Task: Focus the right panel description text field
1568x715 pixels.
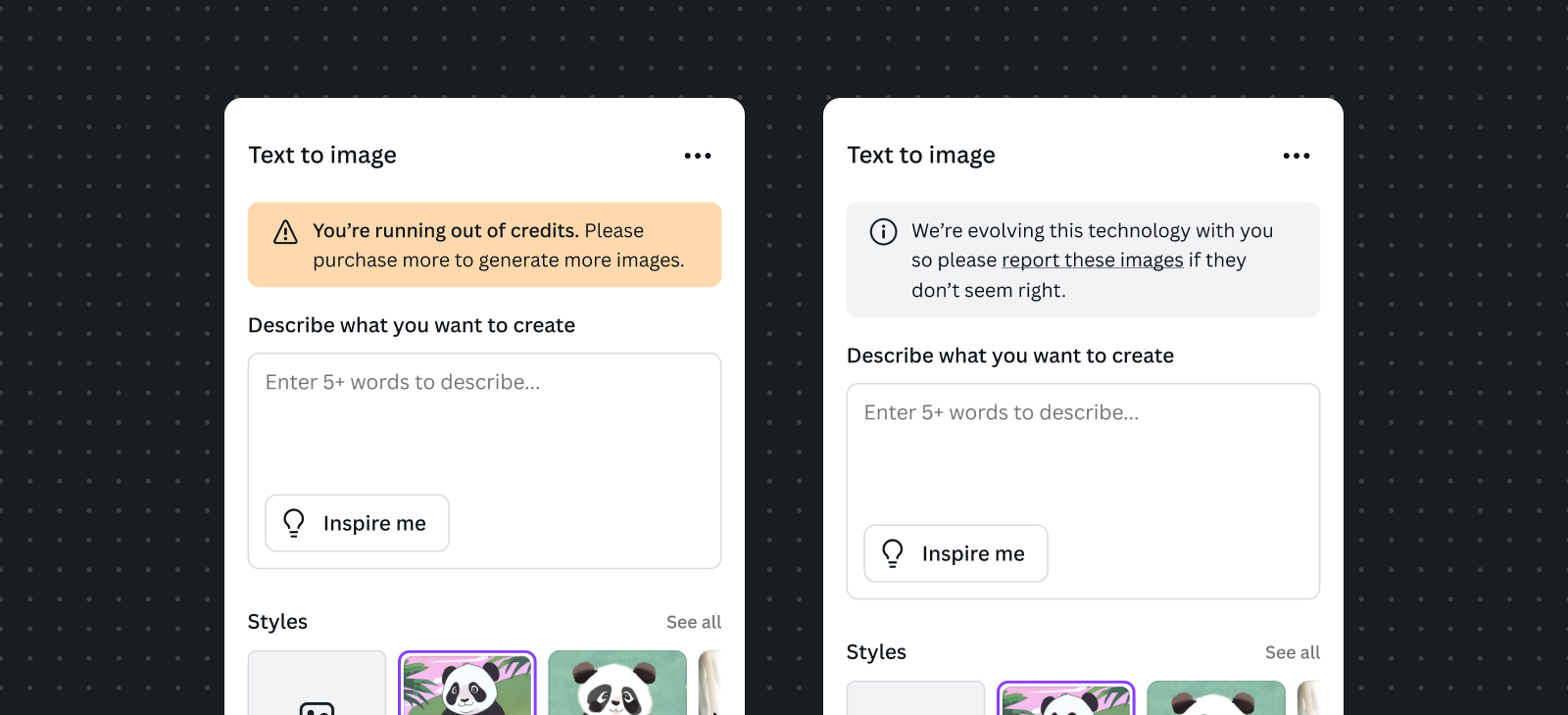Action: (x=1083, y=492)
